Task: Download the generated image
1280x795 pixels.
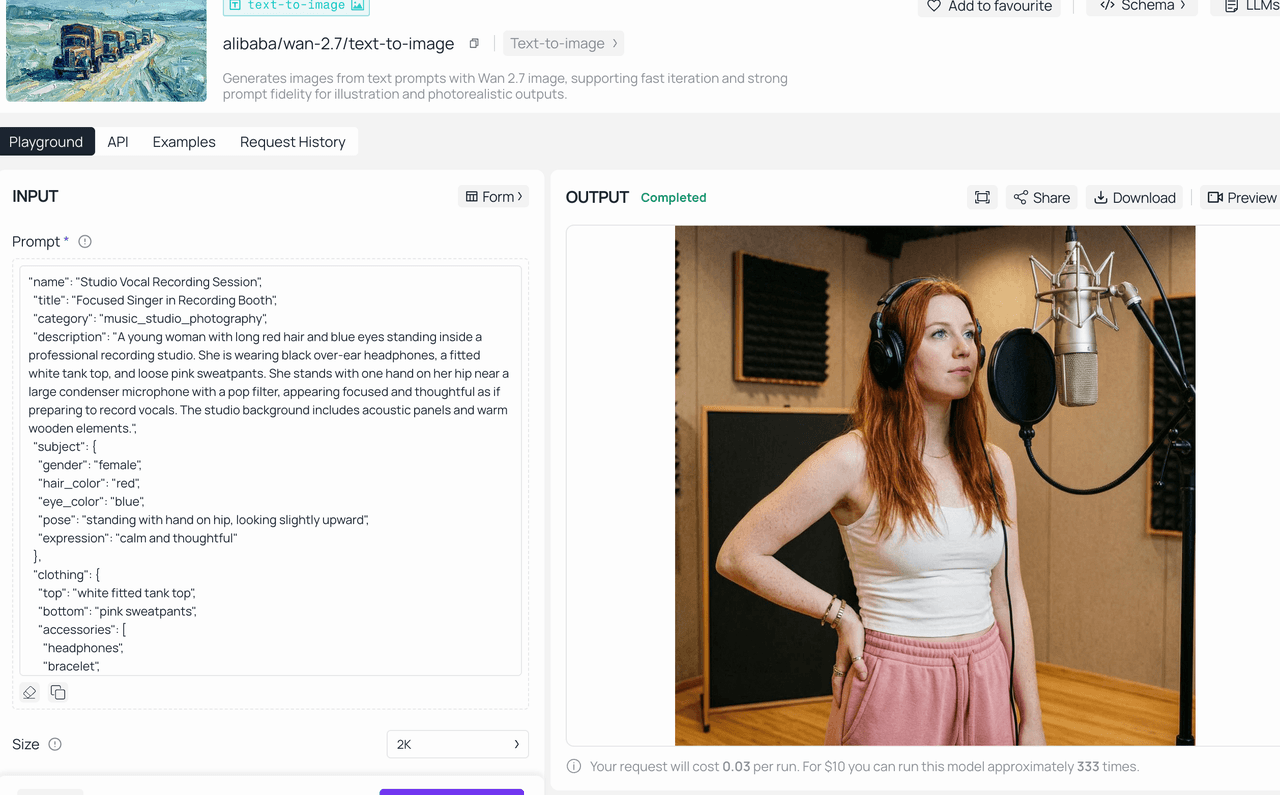Action: (1134, 197)
